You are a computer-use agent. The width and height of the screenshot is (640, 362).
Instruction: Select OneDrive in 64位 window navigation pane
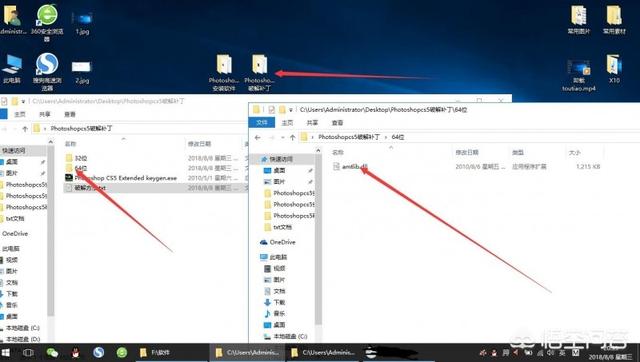[x=278, y=242]
